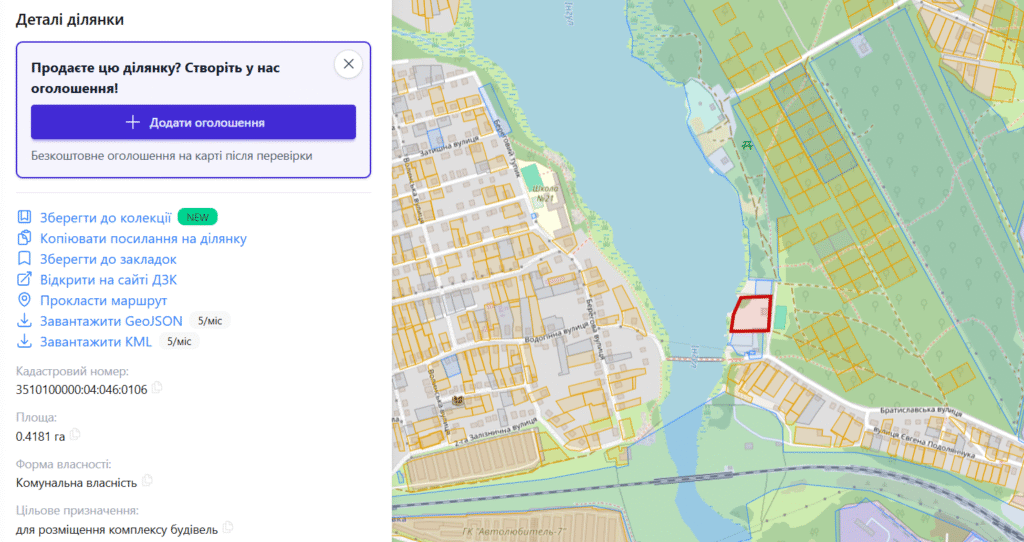This screenshot has height=542, width=1024.
Task: Click the '5/міс' badge beside KML
Action: click(179, 342)
